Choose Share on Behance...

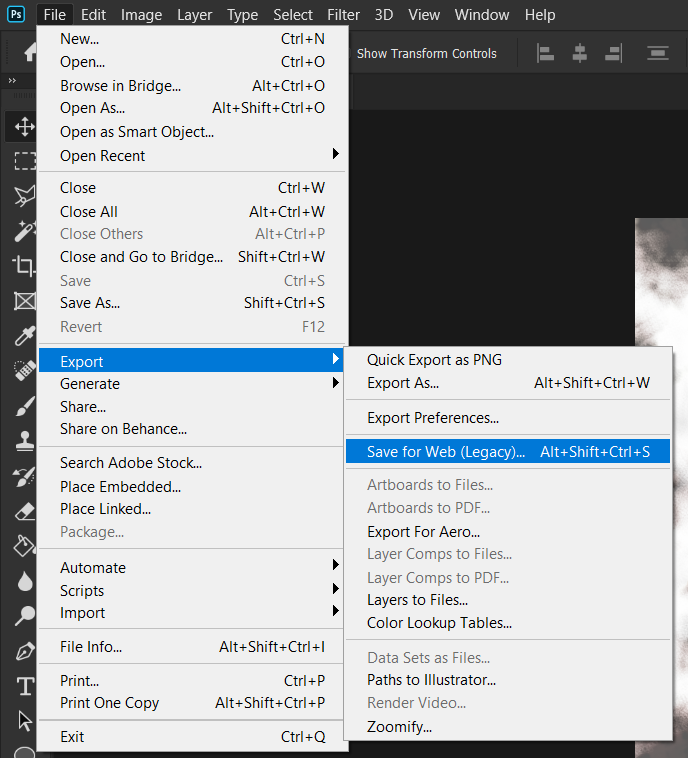(192, 429)
